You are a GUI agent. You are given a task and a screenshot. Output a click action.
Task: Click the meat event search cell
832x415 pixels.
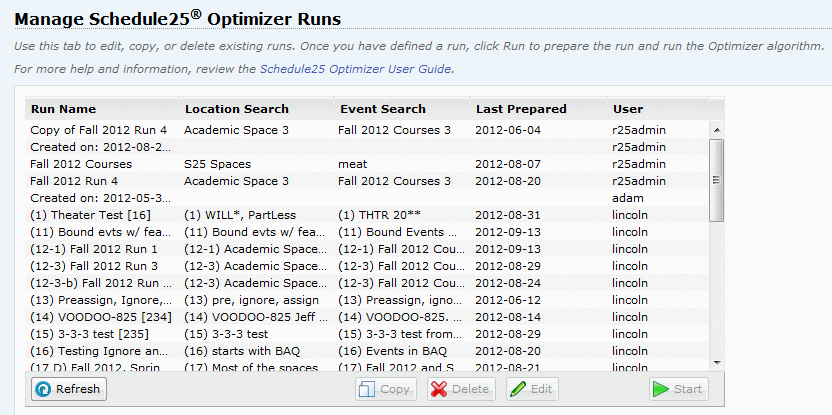click(352, 164)
